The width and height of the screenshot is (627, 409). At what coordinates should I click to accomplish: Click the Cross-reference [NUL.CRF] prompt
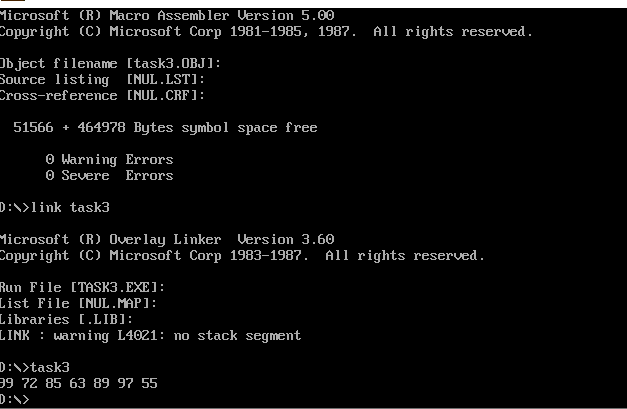[x=102, y=96]
